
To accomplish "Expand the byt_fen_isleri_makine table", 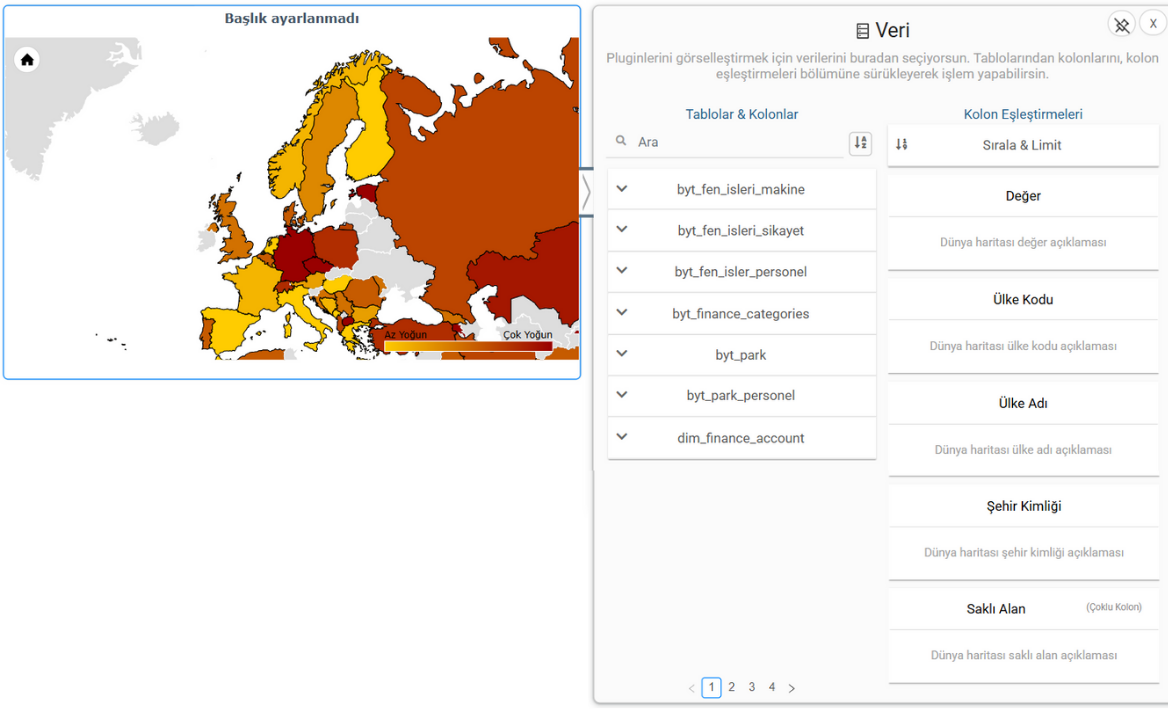I will 622,189.
